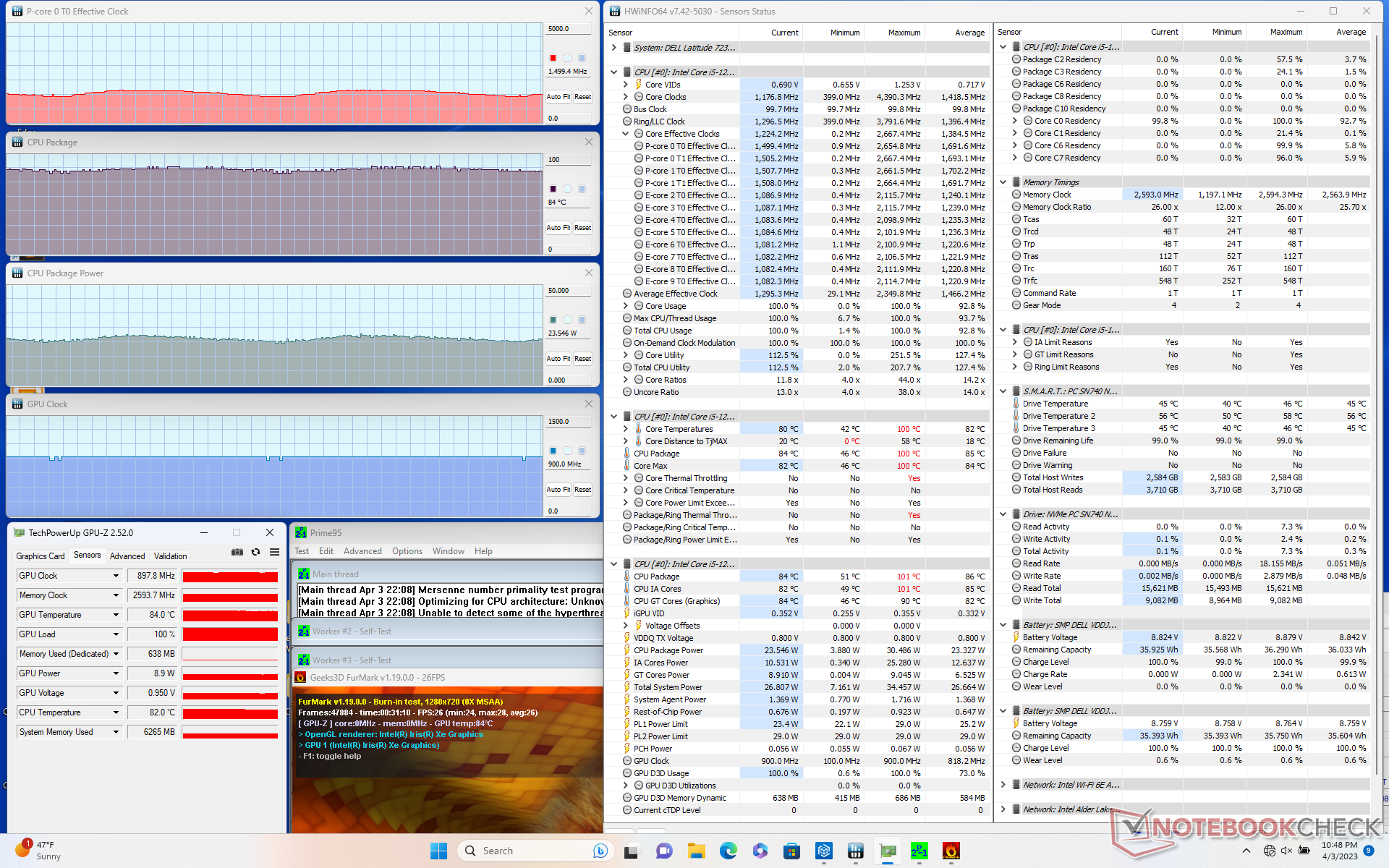Switch to the Graphics Card tab

(41, 556)
